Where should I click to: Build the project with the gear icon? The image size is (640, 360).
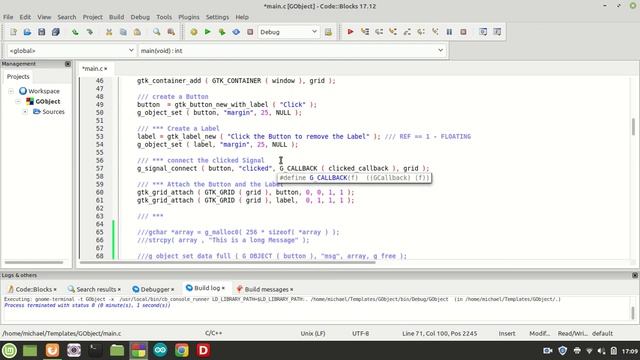pyautogui.click(x=194, y=32)
